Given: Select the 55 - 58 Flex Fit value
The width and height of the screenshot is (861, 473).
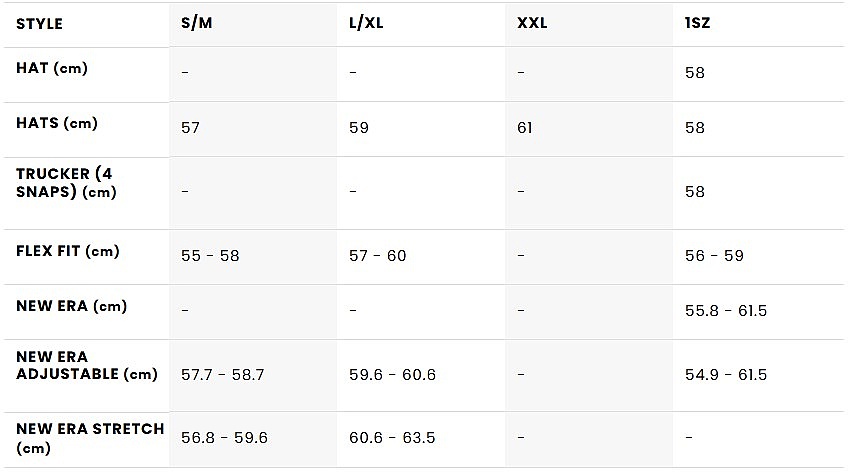Looking at the screenshot, I should pos(210,256).
